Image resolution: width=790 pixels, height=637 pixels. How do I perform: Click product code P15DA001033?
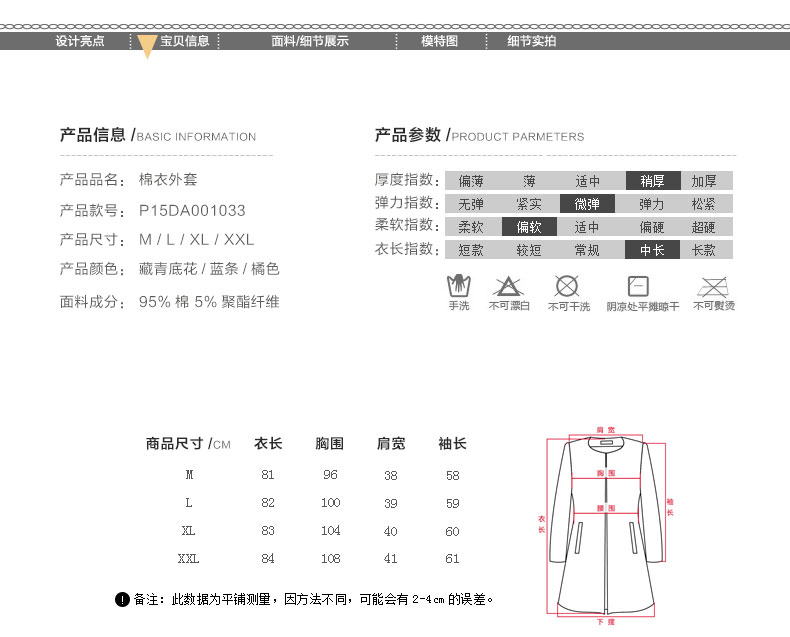192,210
